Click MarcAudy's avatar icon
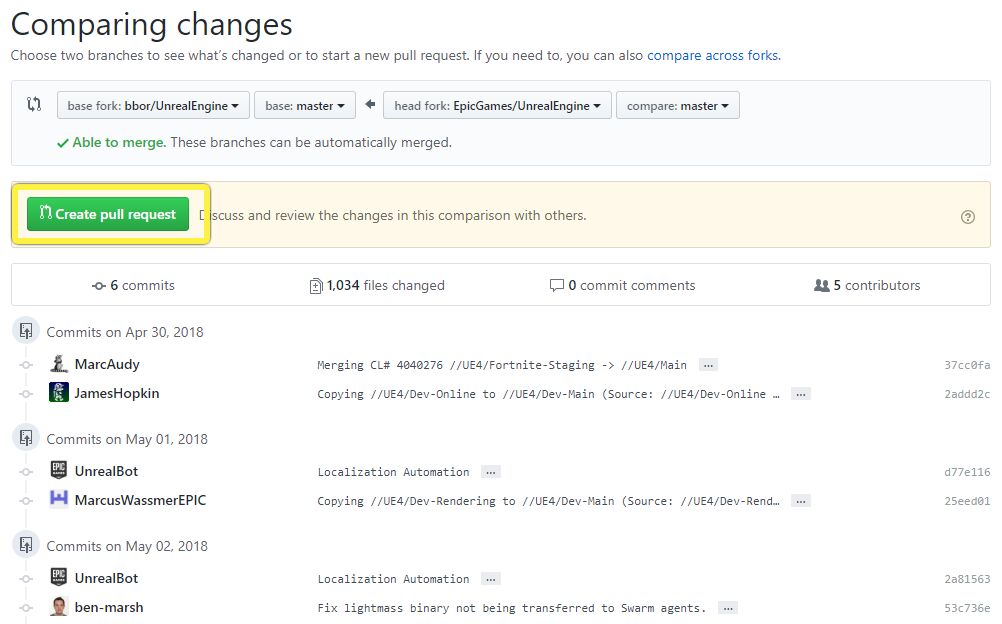Viewport: 1002px width, 624px height. pyautogui.click(x=59, y=365)
